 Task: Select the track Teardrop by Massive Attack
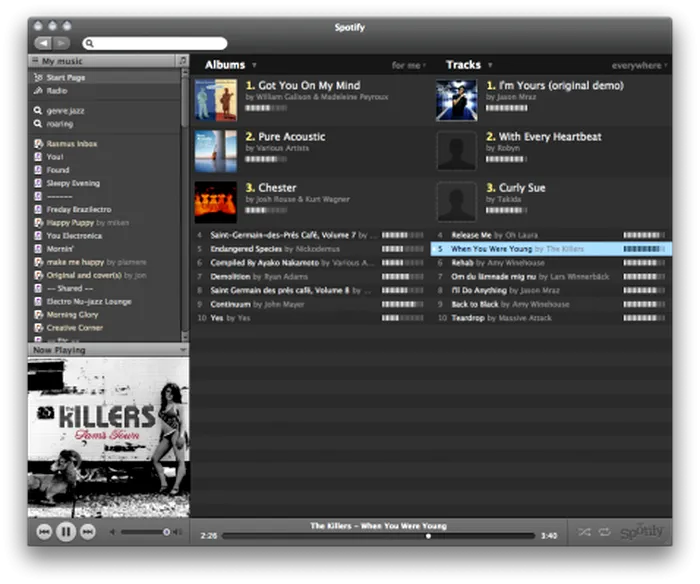tap(551, 318)
